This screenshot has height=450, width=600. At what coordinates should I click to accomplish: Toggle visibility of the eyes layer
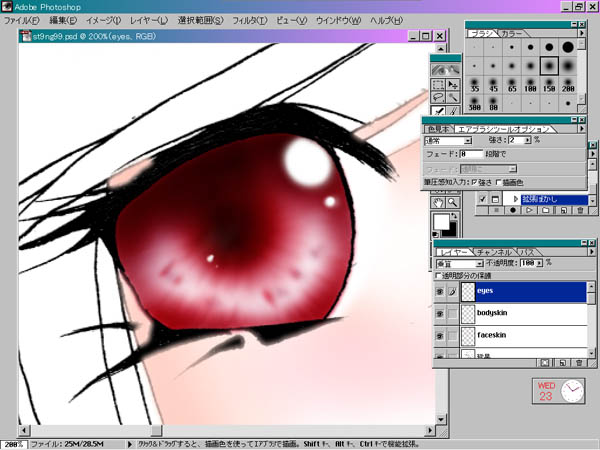tap(440, 292)
